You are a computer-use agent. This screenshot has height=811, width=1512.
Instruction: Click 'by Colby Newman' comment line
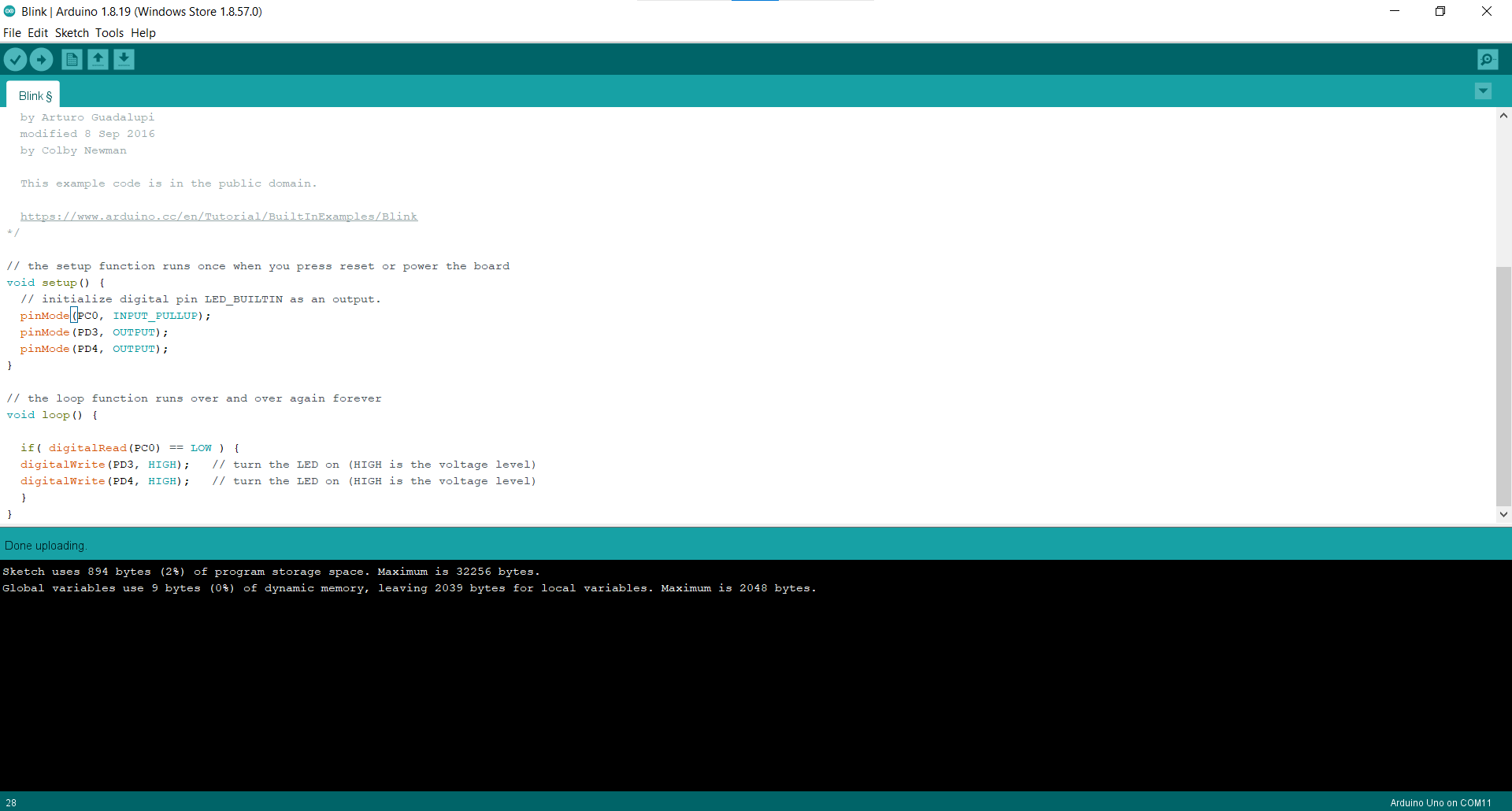[x=73, y=150]
